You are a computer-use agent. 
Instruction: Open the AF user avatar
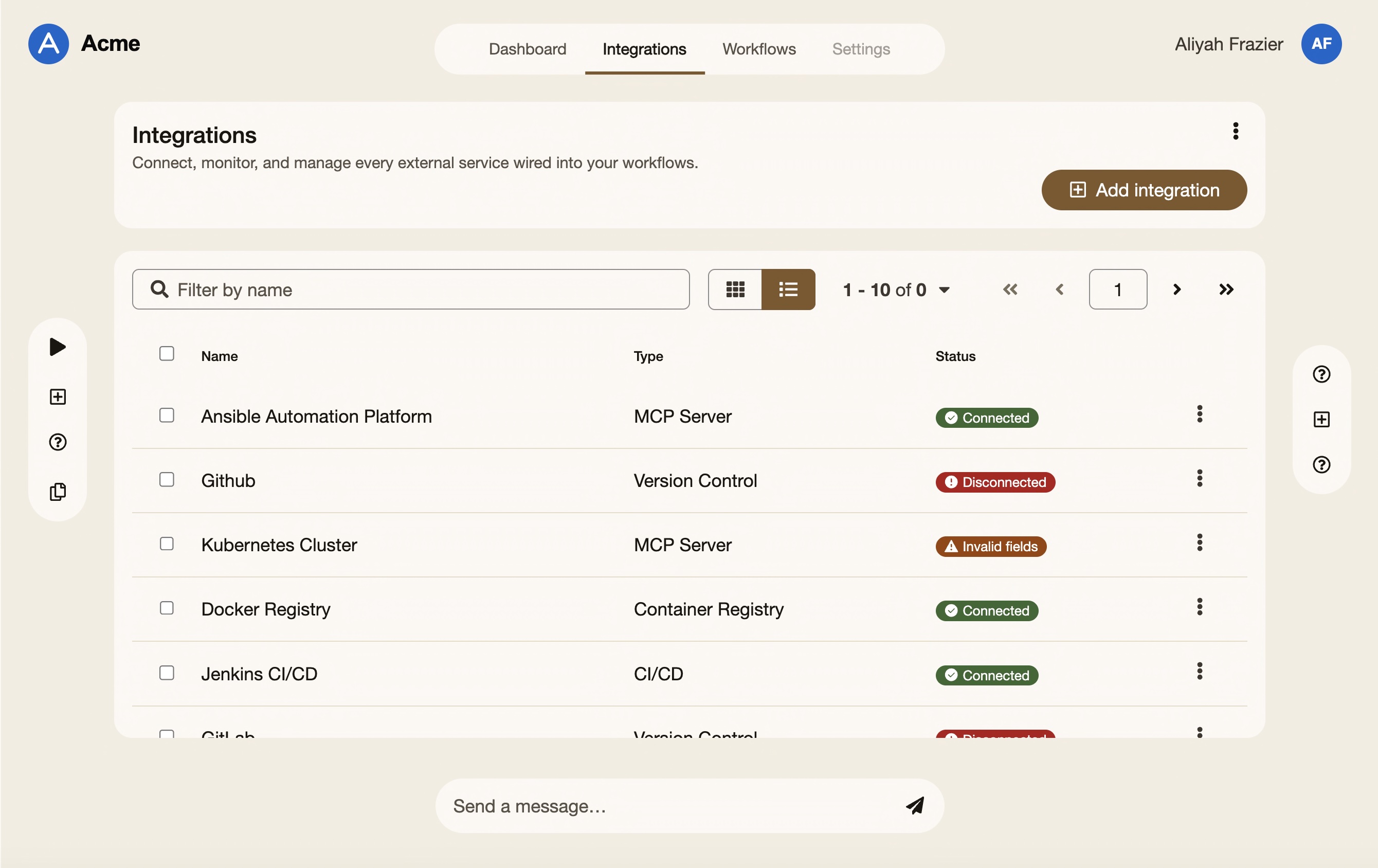click(1321, 44)
